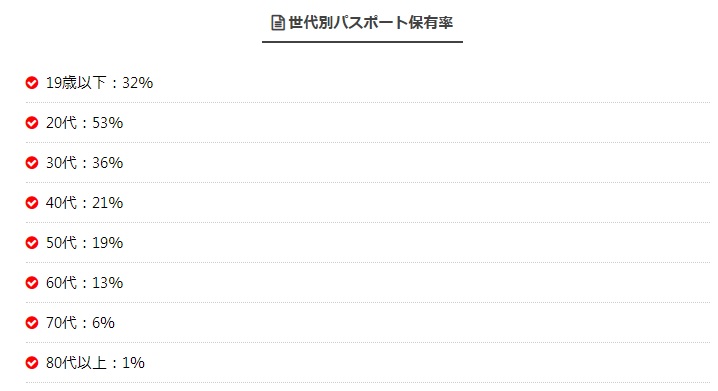The height and width of the screenshot is (391, 718).
Task: Click the red check icon for 30代
Action: [32, 163]
